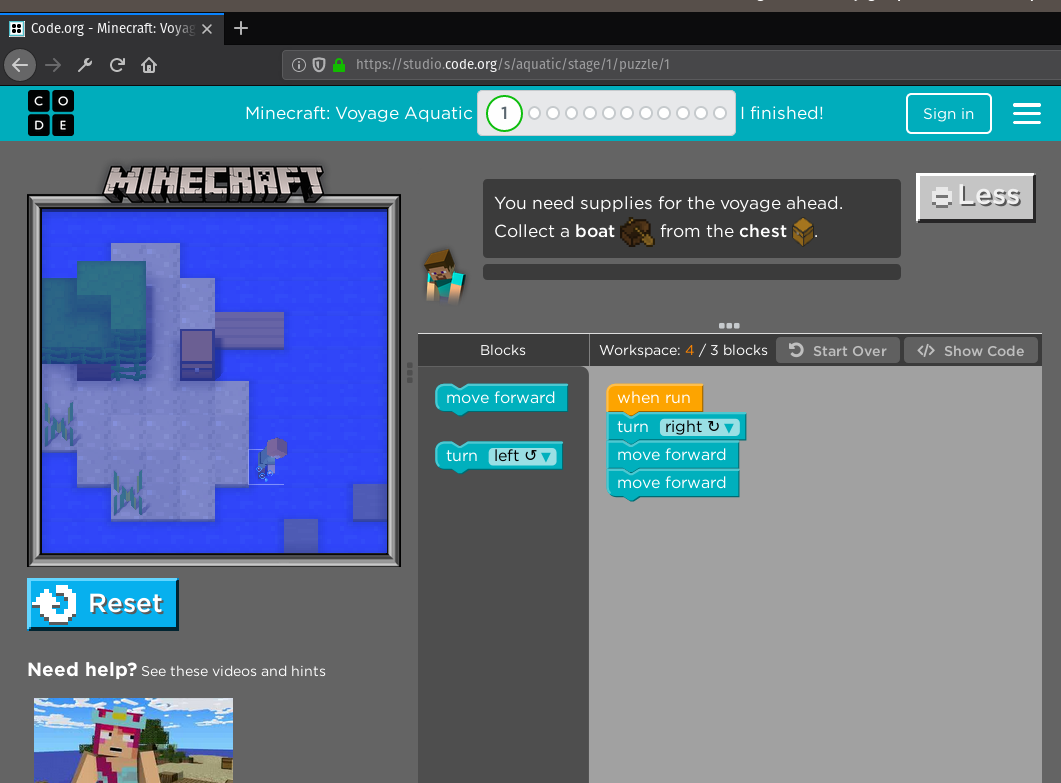Click the Code.org logo

[51, 113]
